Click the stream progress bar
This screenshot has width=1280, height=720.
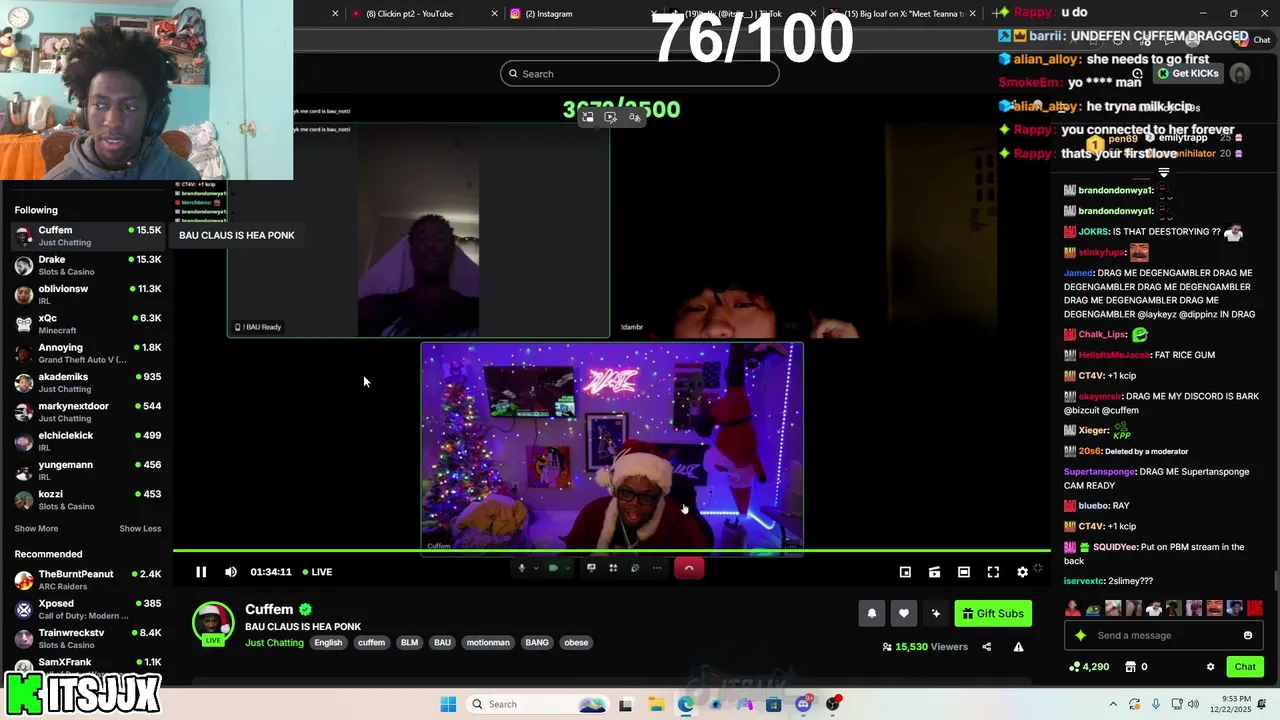click(x=612, y=551)
